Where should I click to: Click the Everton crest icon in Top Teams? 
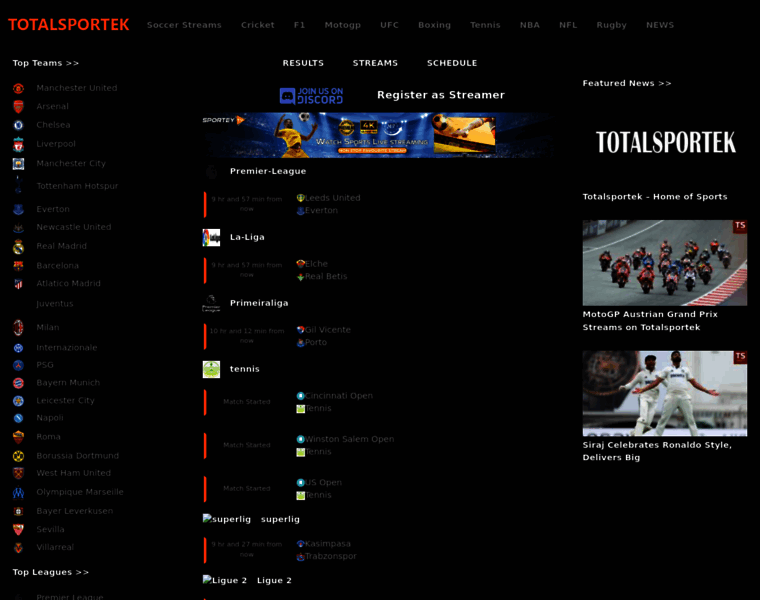[18, 209]
